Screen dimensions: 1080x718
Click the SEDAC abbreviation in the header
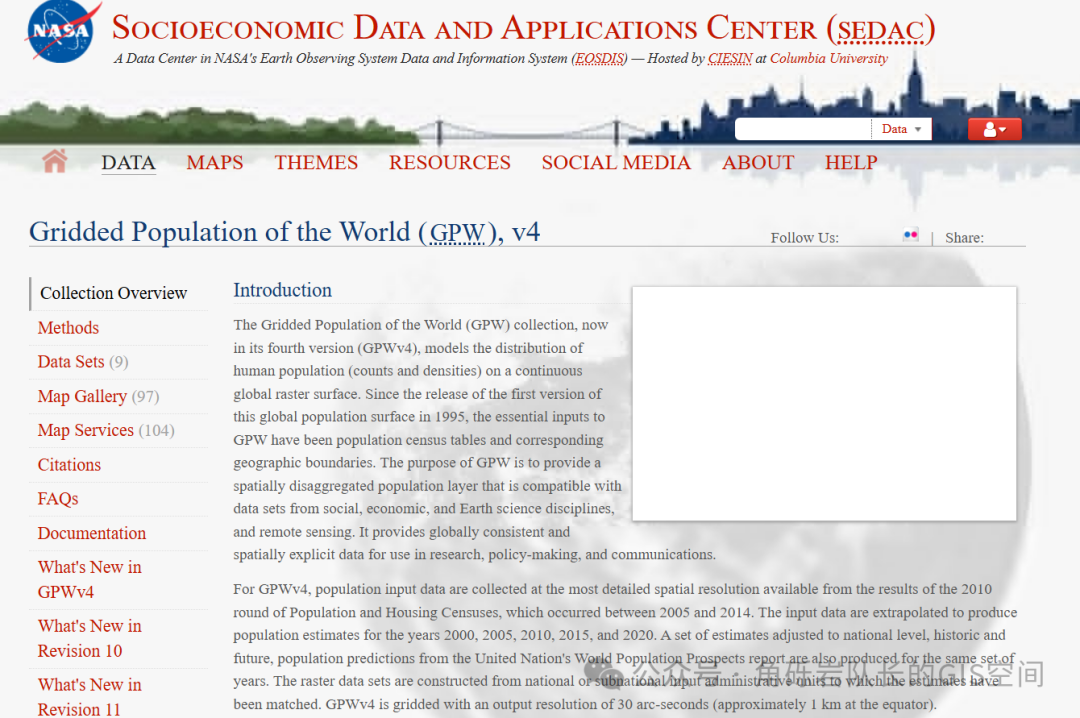[881, 30]
